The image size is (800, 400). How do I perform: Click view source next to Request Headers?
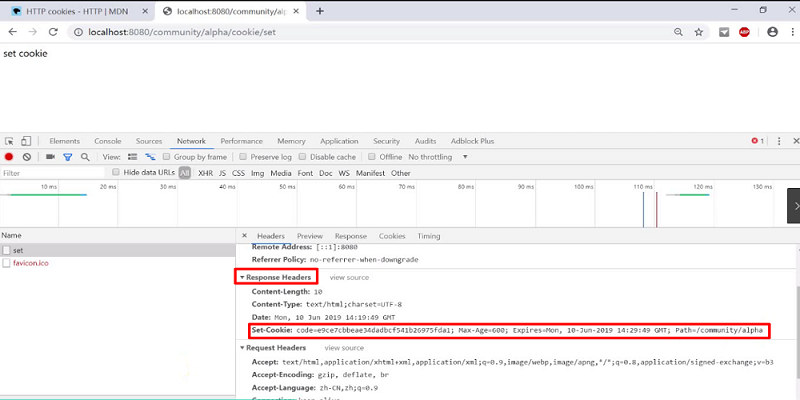point(344,348)
